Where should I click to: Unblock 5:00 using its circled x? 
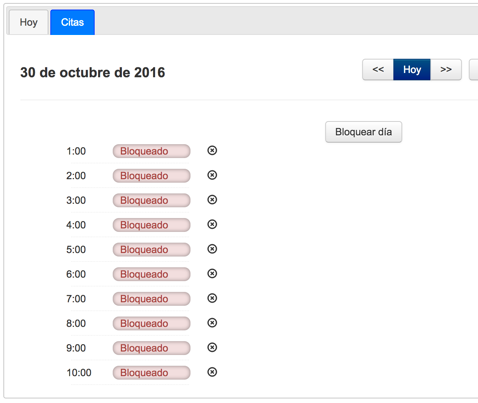[x=212, y=249]
